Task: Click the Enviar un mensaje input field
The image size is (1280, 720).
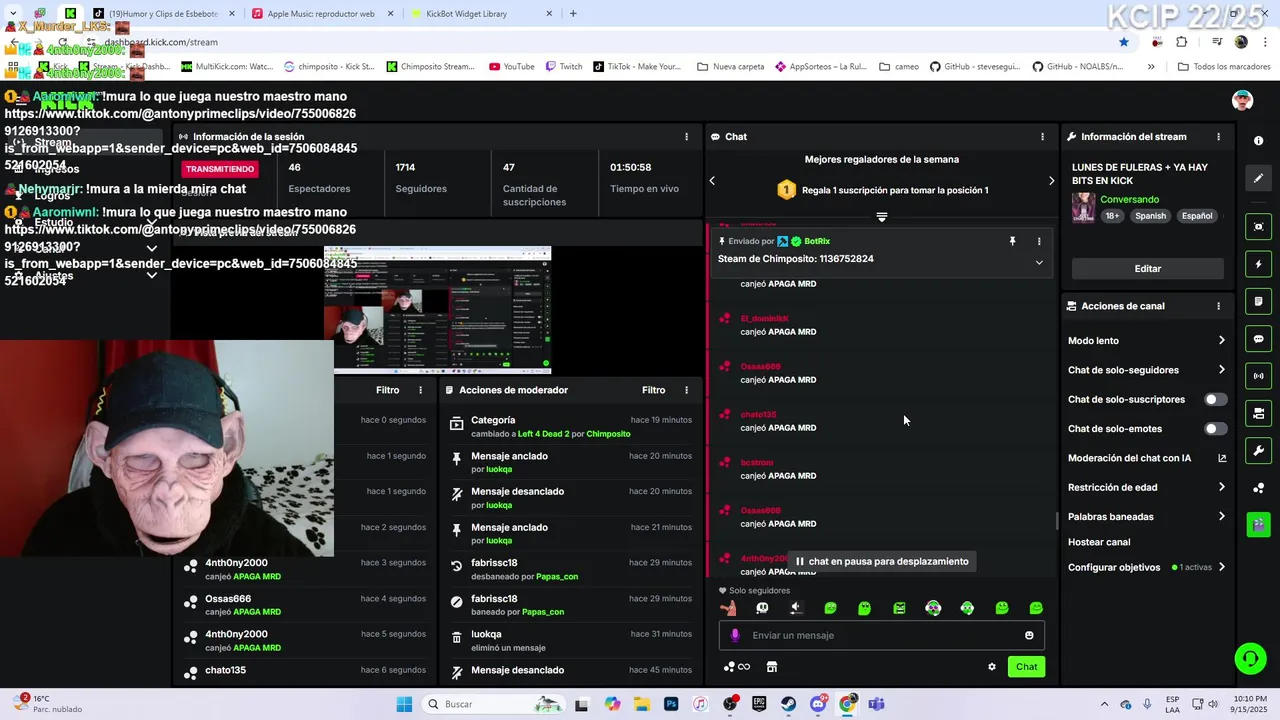Action: [x=881, y=635]
